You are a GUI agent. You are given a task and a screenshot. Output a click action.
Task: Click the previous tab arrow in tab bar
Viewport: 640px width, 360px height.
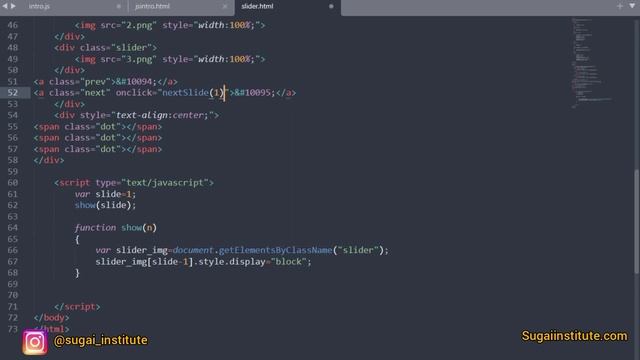point(5,6)
